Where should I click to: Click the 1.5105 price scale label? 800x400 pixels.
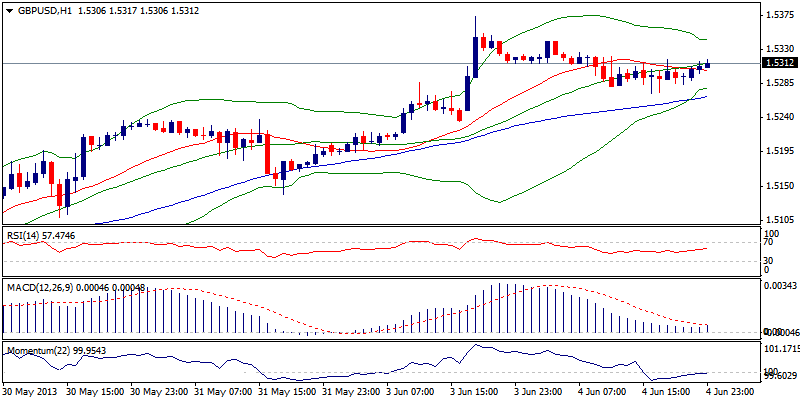click(x=779, y=219)
